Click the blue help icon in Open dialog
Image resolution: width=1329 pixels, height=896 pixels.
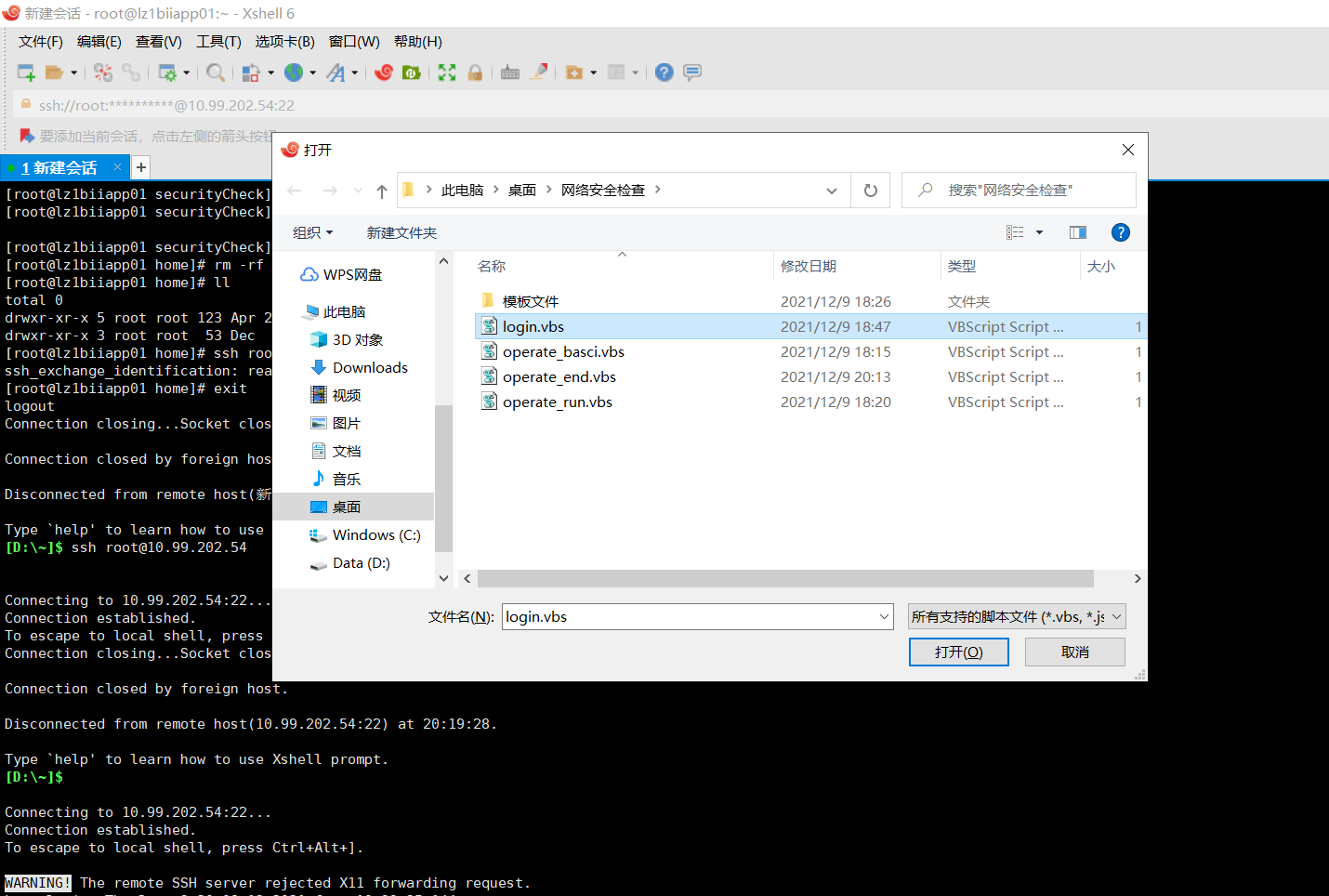[1121, 232]
